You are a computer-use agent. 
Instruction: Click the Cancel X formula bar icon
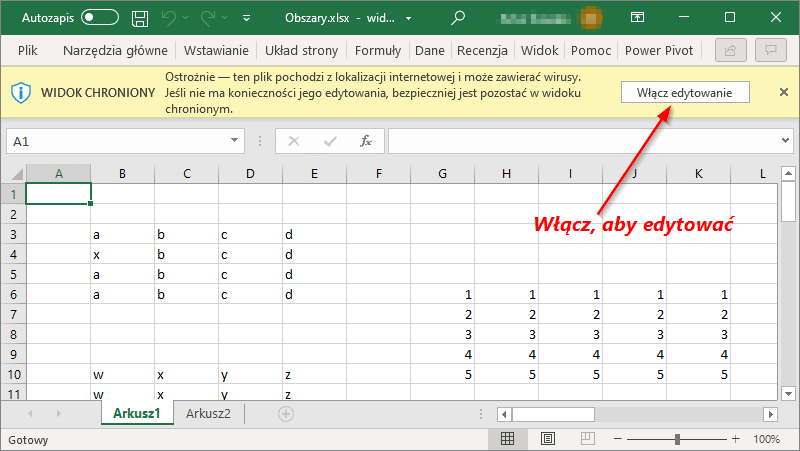[x=294, y=141]
